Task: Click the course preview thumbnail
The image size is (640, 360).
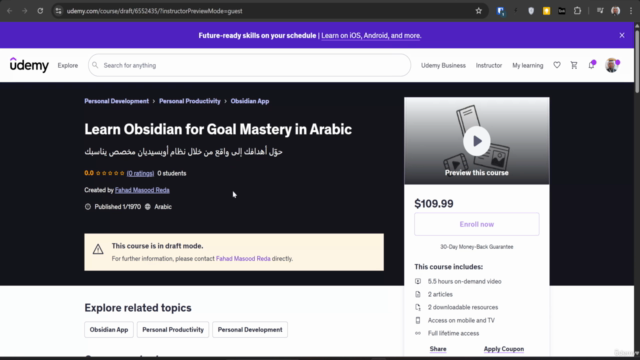Action: pos(476,140)
